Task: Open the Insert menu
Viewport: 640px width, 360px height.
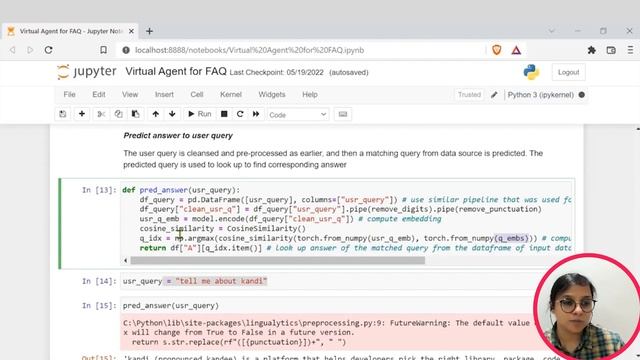Action: click(164, 94)
